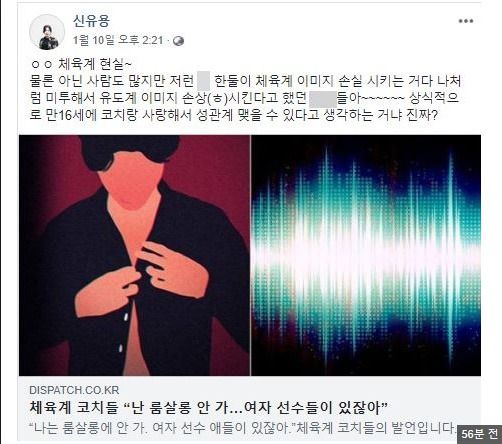Click the post text line starting 물론 아닌 사람도
Viewport: 502px width, 444px height.
coord(245,81)
